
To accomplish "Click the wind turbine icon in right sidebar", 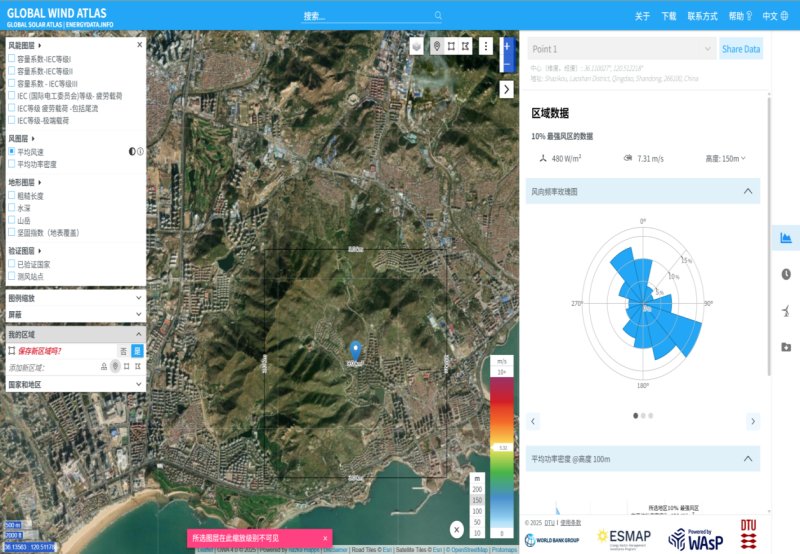I will 786,311.
